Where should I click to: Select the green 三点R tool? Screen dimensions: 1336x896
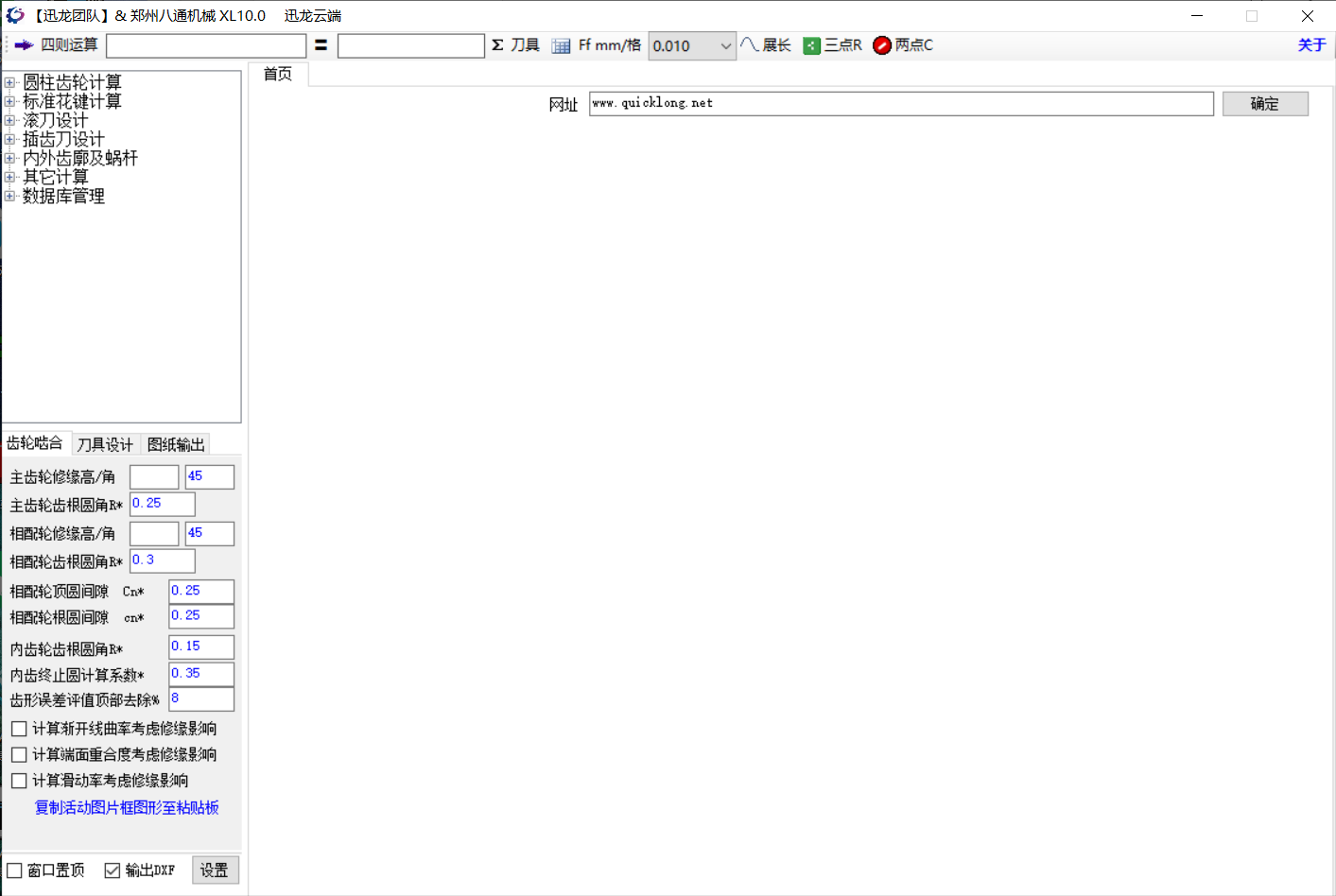(812, 45)
